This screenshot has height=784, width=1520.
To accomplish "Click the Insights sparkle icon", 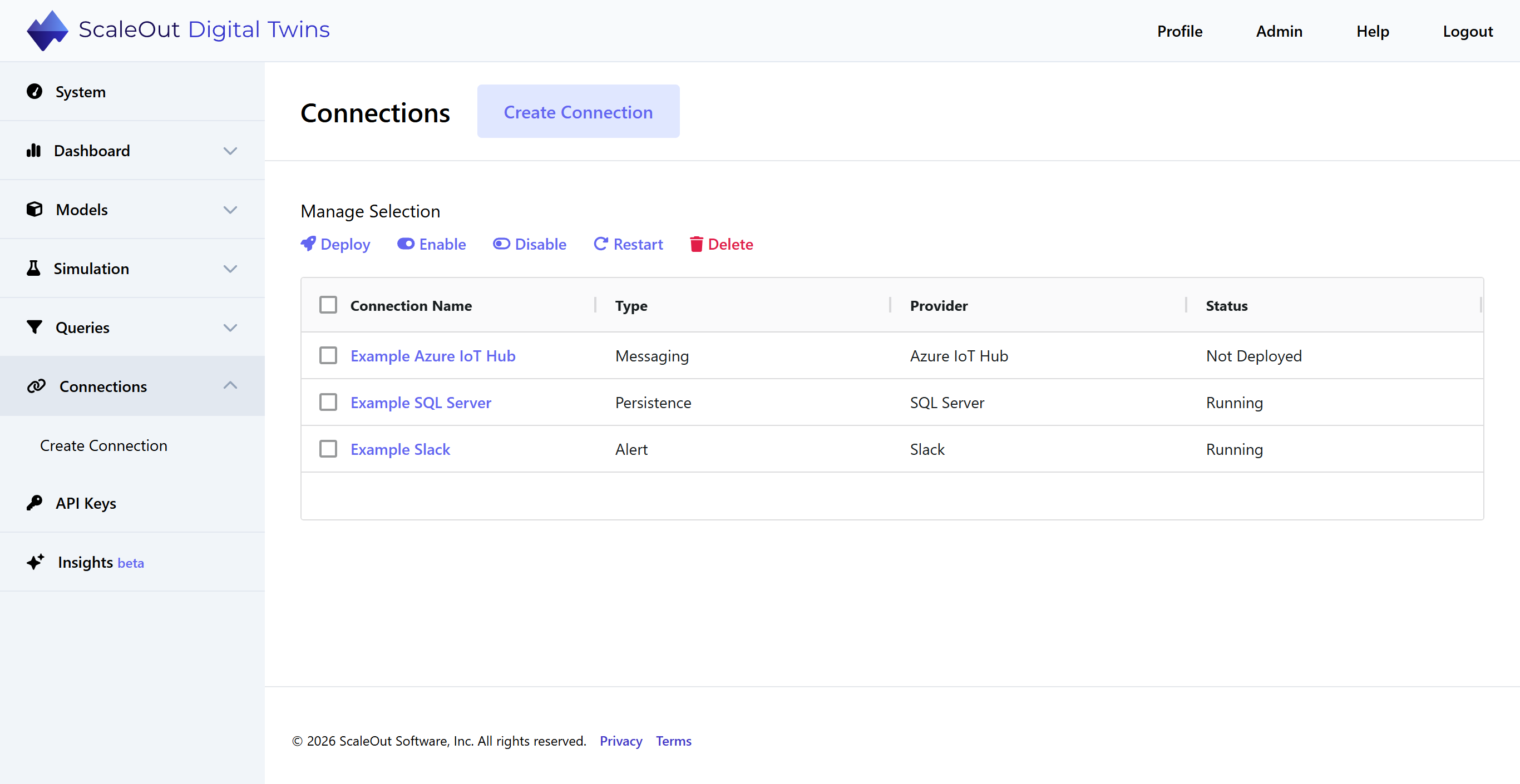I will tap(36, 562).
